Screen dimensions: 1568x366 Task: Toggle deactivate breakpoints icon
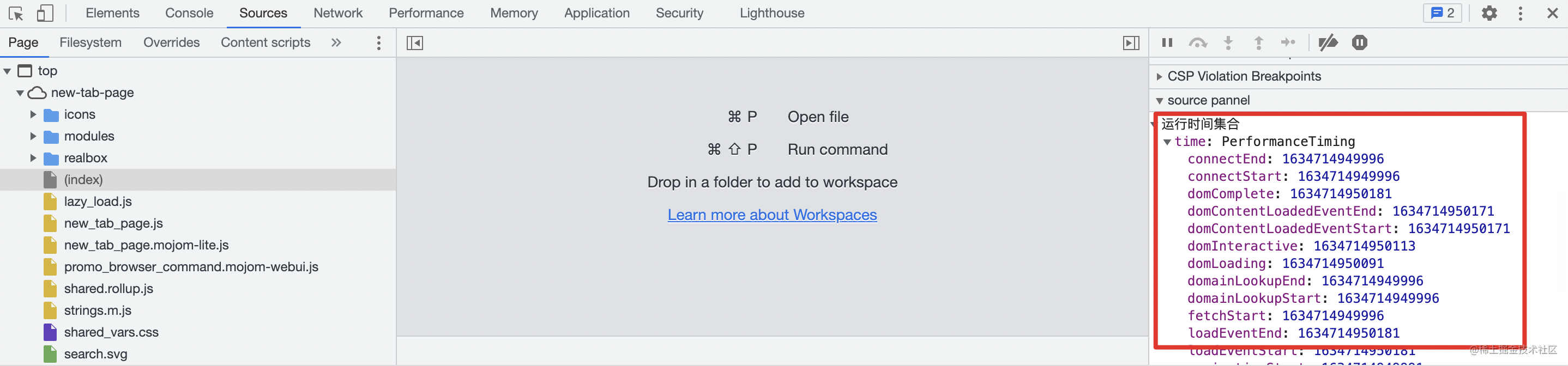pyautogui.click(x=1328, y=42)
